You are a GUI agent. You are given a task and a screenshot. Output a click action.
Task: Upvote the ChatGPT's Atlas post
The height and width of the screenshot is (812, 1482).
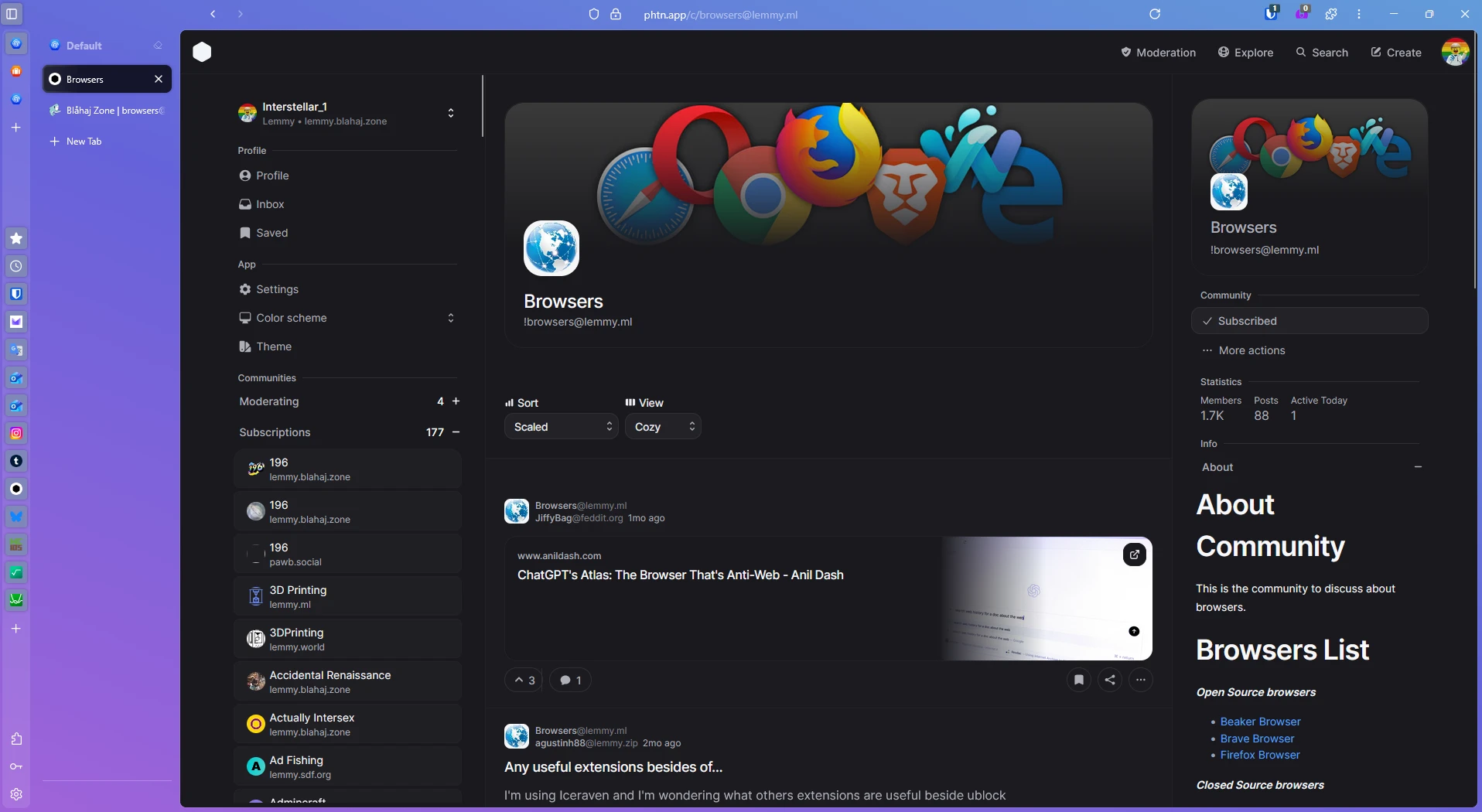click(x=524, y=681)
